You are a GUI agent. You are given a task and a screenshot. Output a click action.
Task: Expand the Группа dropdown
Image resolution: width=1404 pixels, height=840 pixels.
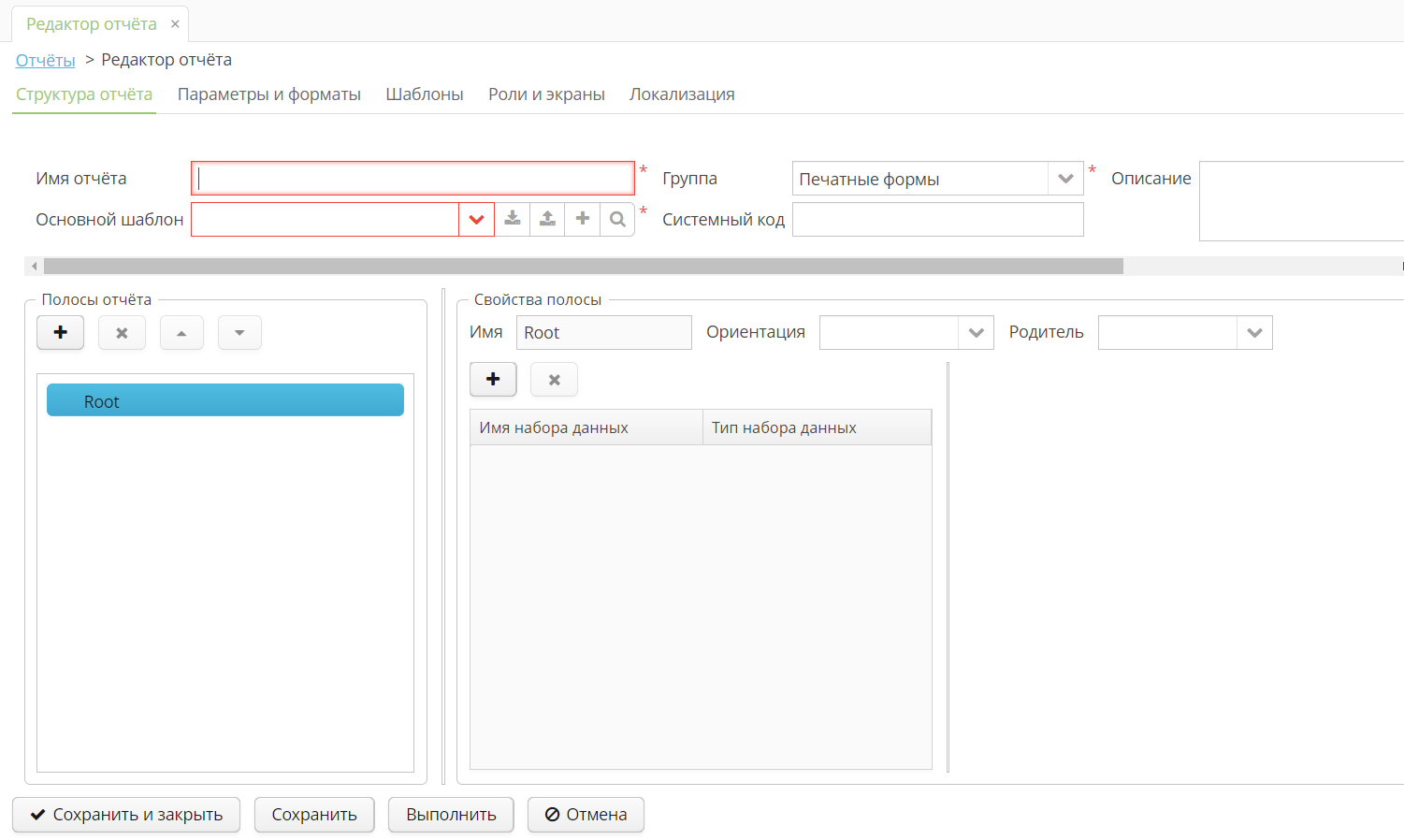point(1065,179)
